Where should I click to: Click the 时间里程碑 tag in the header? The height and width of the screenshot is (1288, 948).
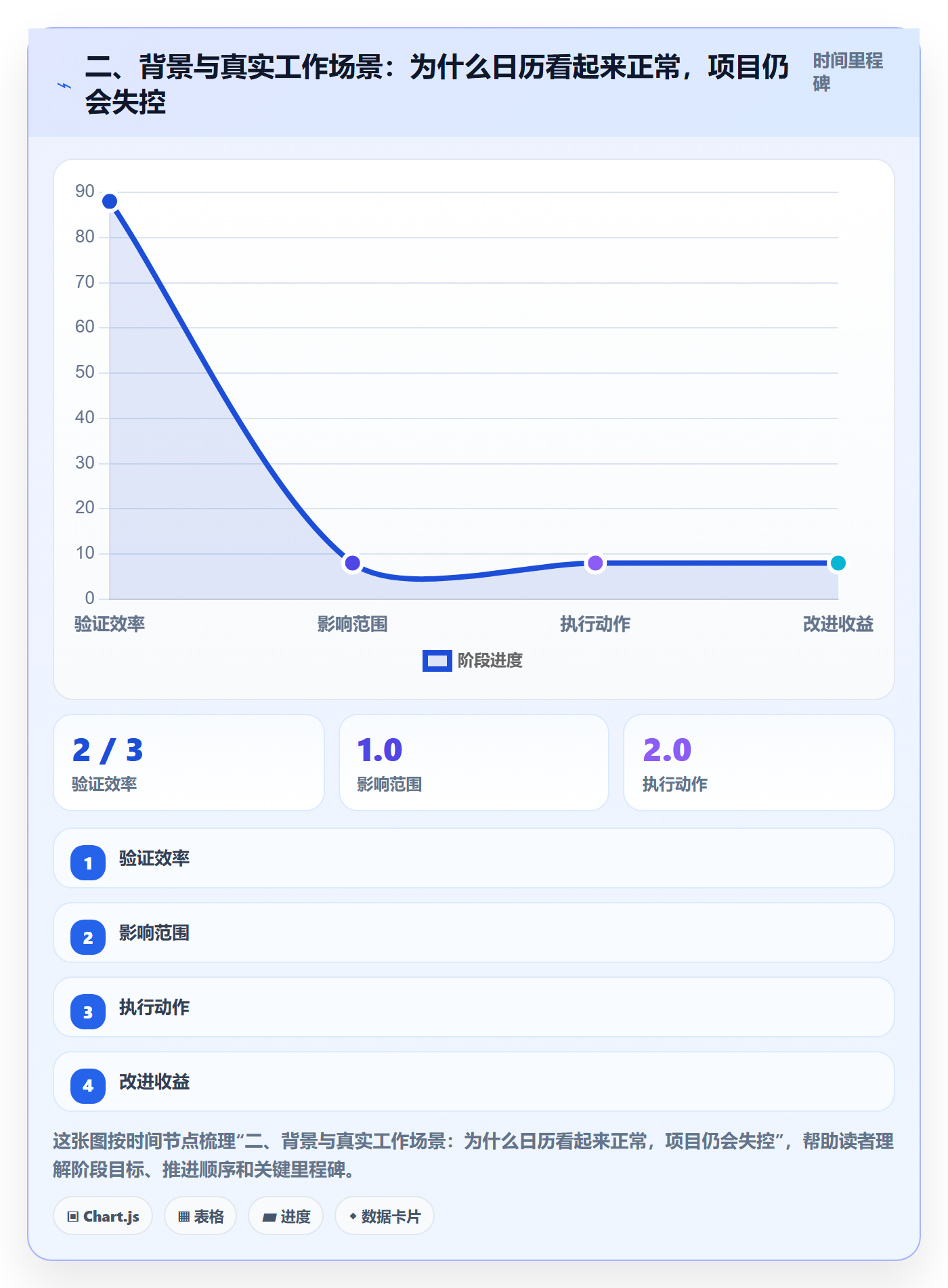click(848, 72)
